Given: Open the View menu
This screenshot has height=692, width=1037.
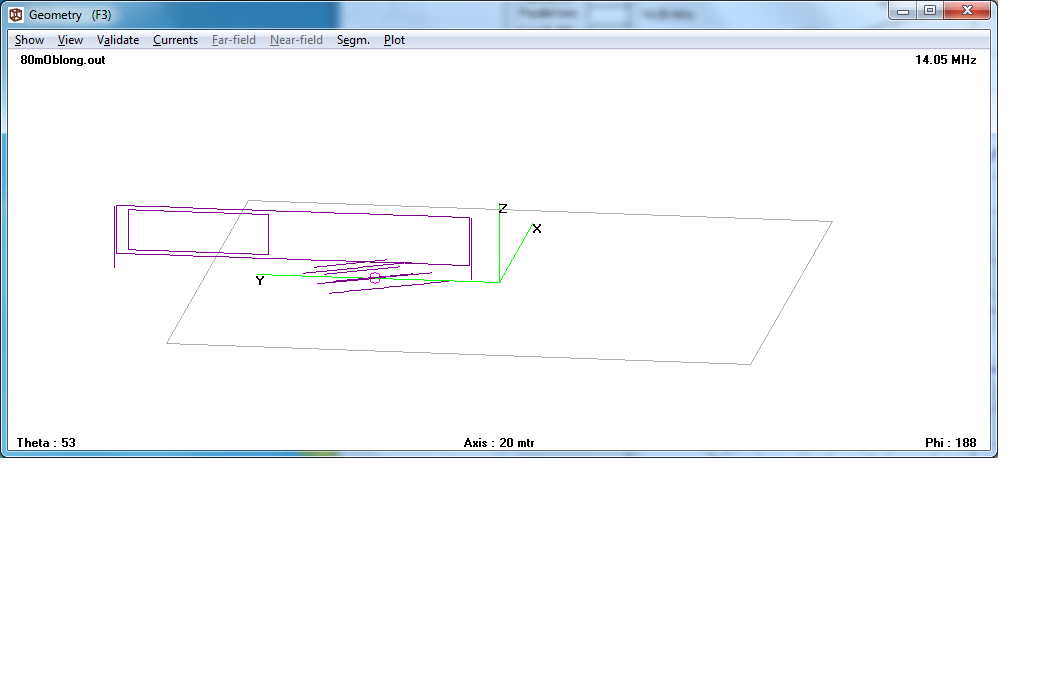Looking at the screenshot, I should (x=70, y=40).
